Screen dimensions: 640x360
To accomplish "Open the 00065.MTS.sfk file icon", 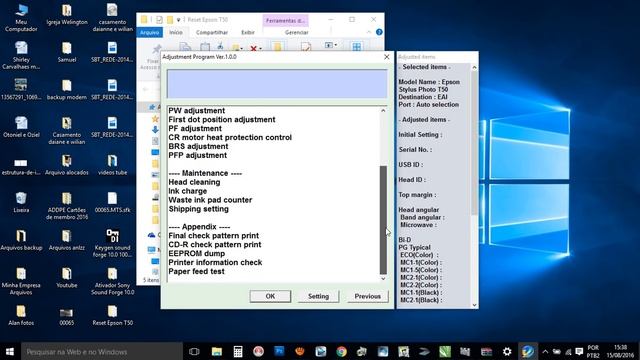I will tap(112, 202).
